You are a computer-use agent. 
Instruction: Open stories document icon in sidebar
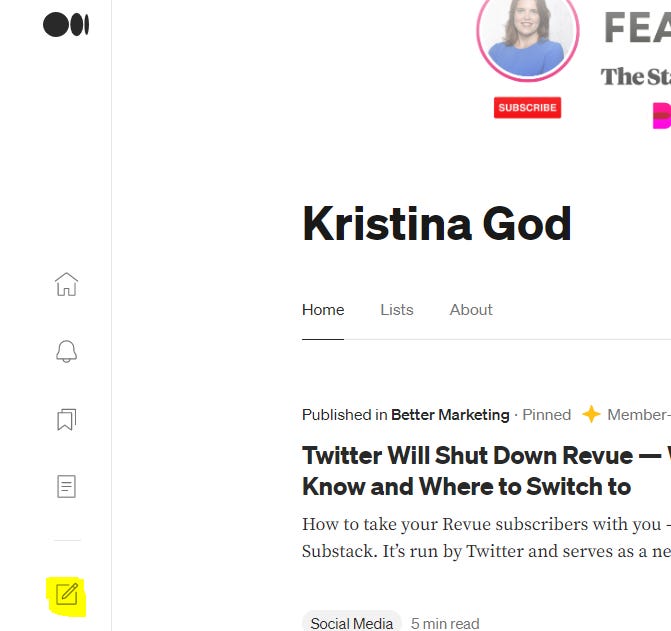point(66,486)
